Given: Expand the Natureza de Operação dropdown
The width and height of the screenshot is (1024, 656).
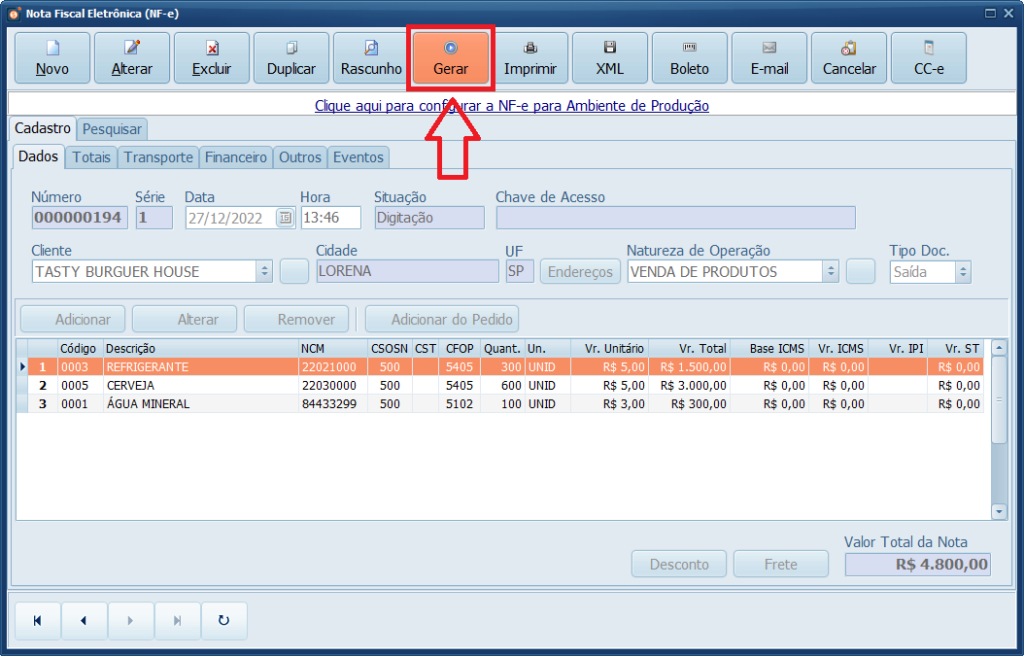Looking at the screenshot, I should coord(830,271).
